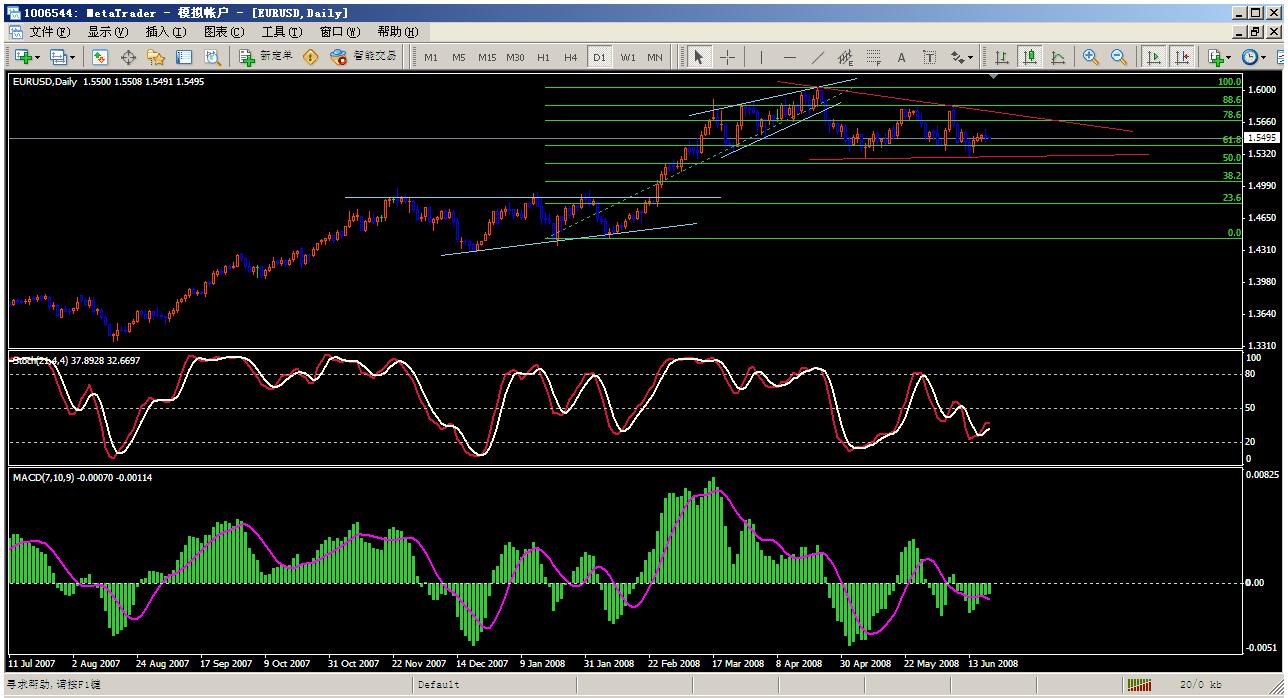Open the 工具 (Tools) menu
Screen dimensions: 1288x698
pyautogui.click(x=281, y=32)
